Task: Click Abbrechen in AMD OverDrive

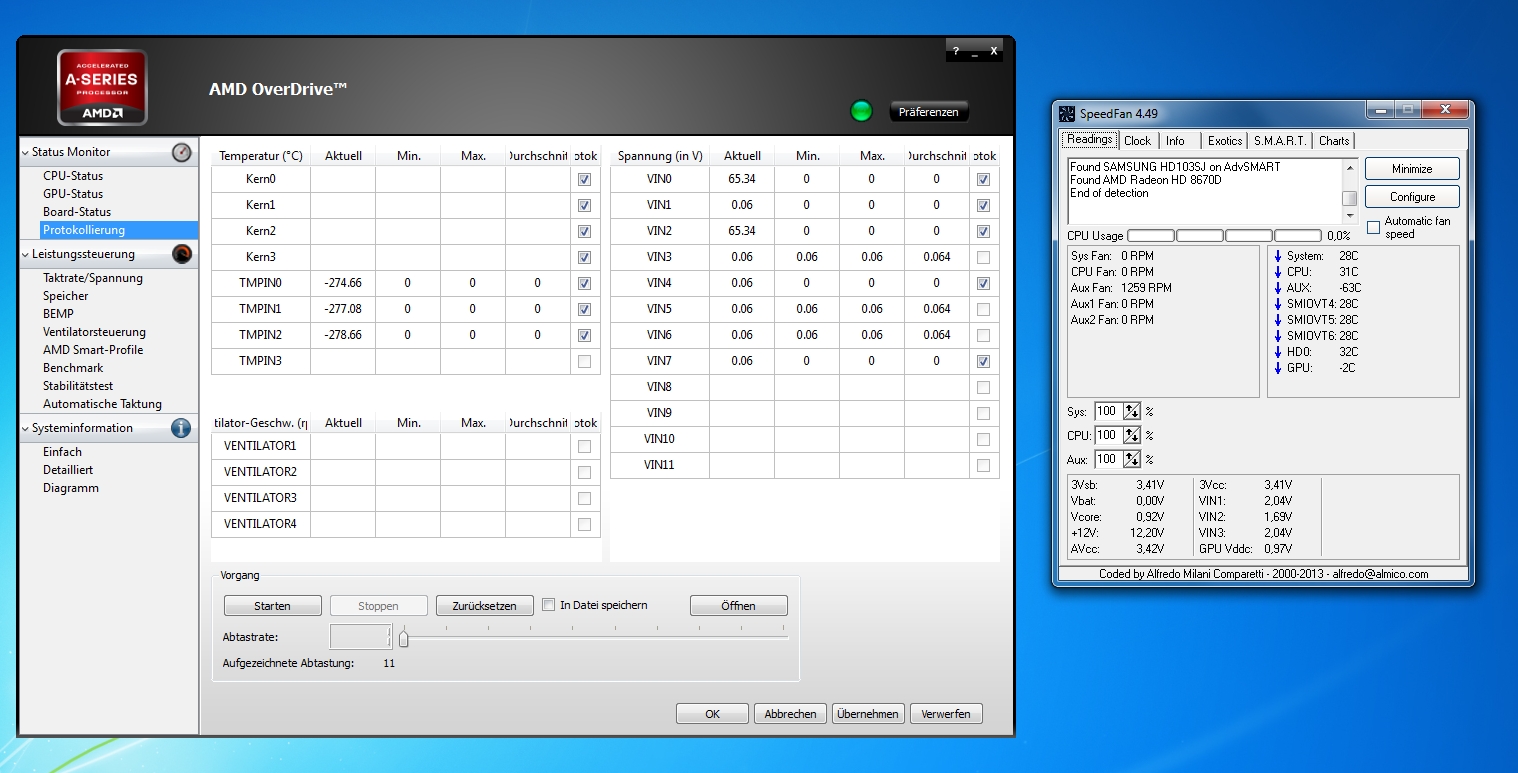Action: (790, 714)
